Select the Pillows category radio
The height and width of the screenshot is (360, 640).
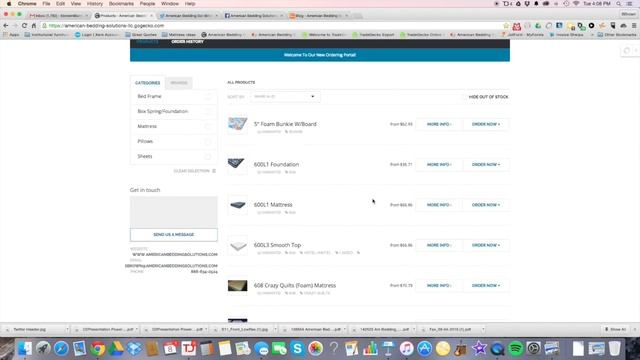point(208,142)
